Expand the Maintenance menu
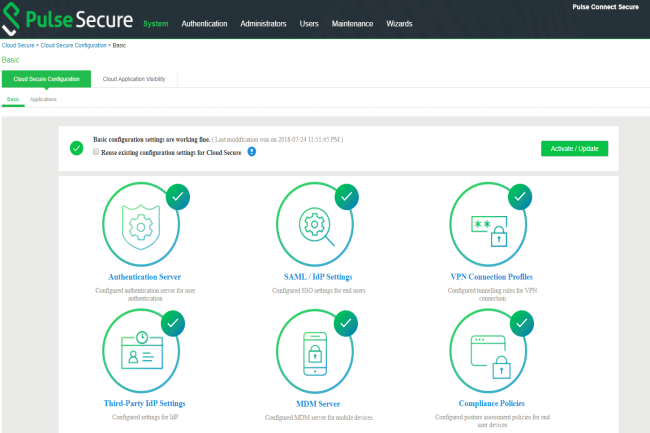This screenshot has height=433, width=650. coord(353,23)
